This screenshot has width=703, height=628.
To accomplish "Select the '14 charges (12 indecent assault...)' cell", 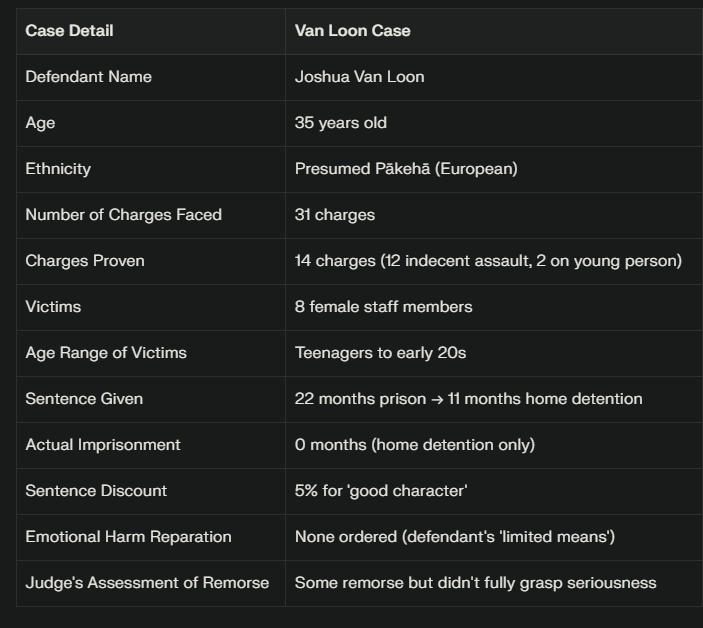I will tap(488, 260).
